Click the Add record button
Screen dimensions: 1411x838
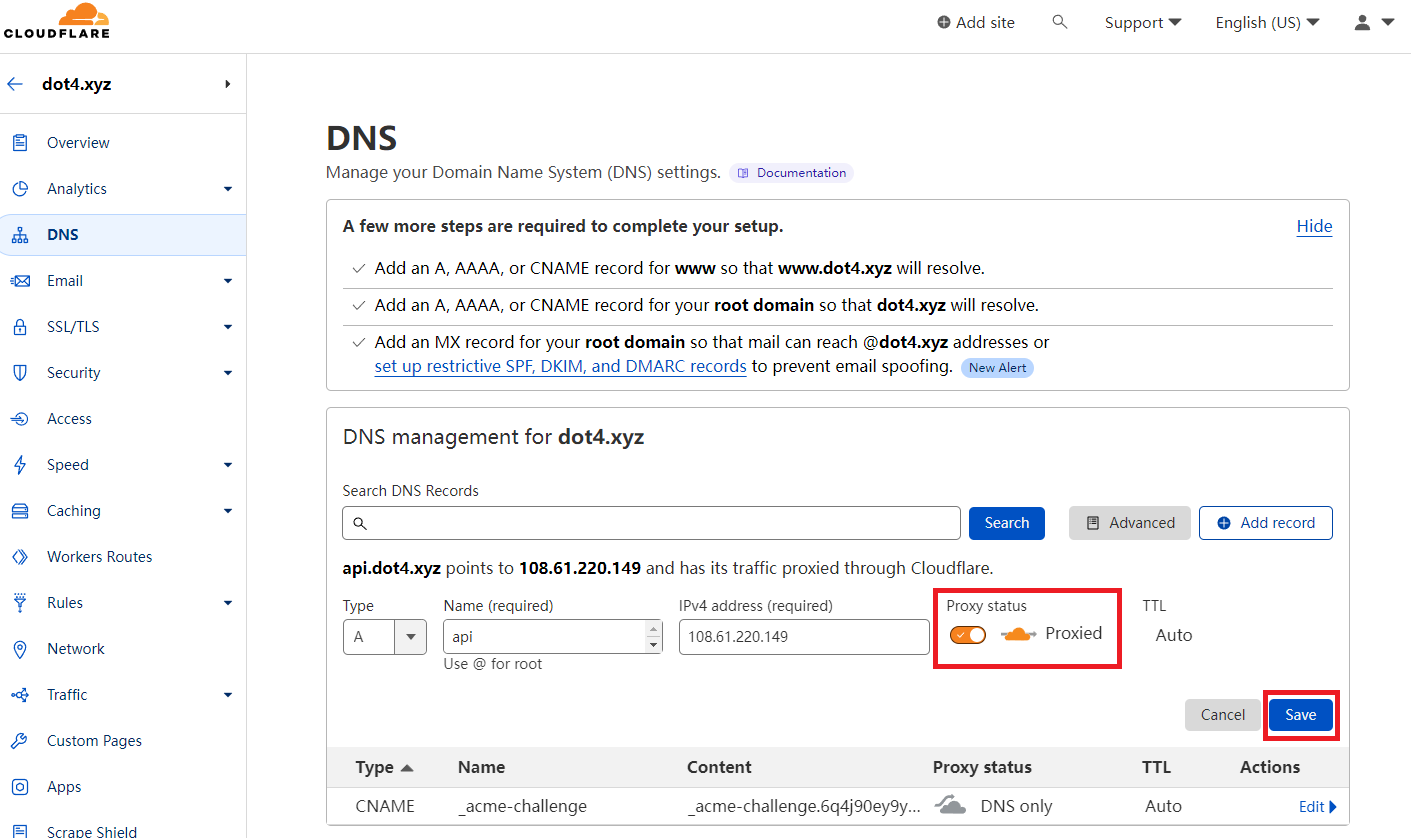(1266, 523)
